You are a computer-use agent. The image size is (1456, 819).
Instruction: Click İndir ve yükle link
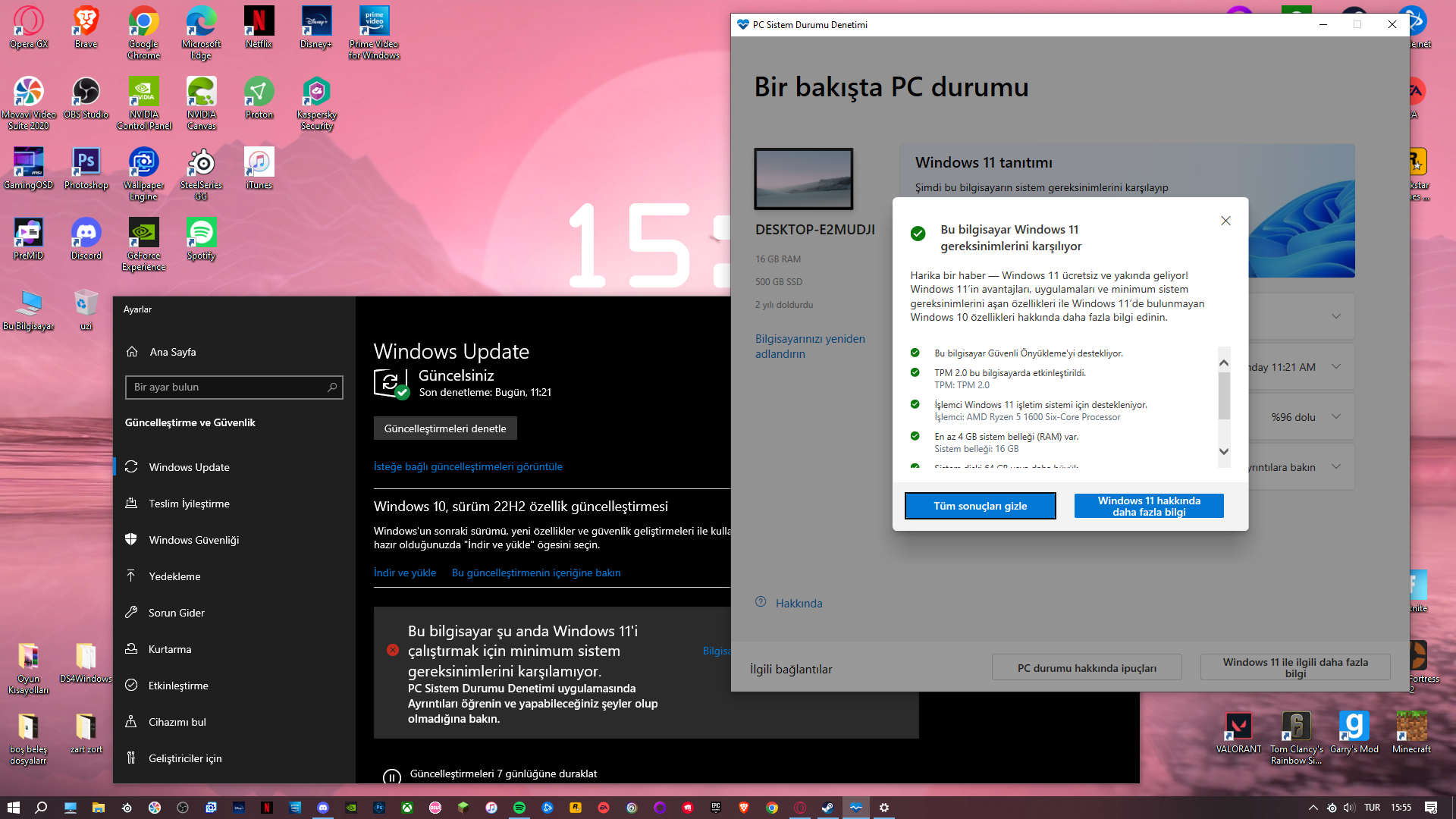pyautogui.click(x=404, y=573)
